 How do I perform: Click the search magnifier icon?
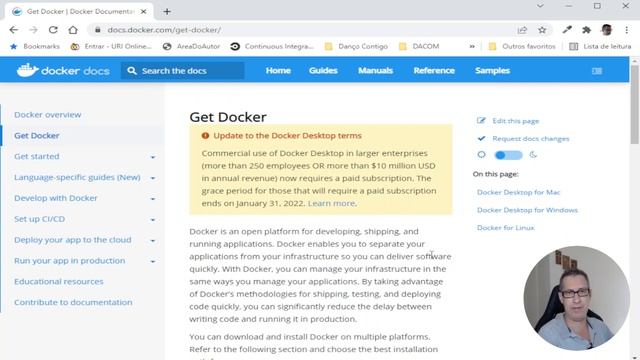point(131,71)
